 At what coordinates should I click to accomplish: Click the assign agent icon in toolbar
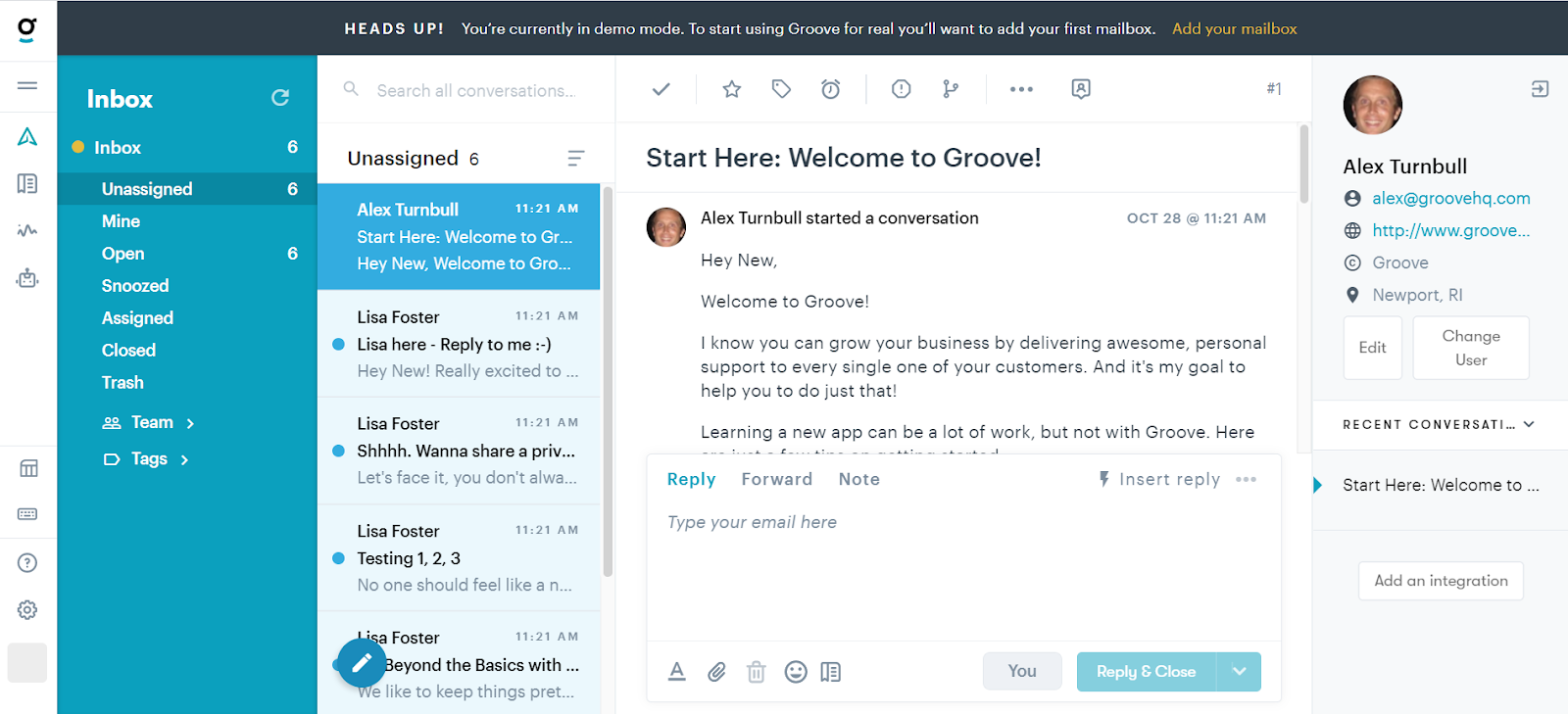click(1081, 89)
